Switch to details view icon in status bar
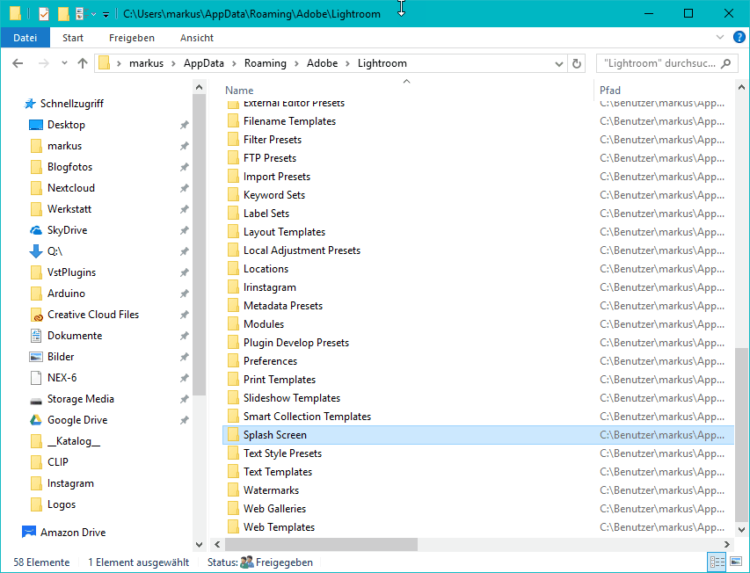This screenshot has width=750, height=573. click(x=717, y=562)
